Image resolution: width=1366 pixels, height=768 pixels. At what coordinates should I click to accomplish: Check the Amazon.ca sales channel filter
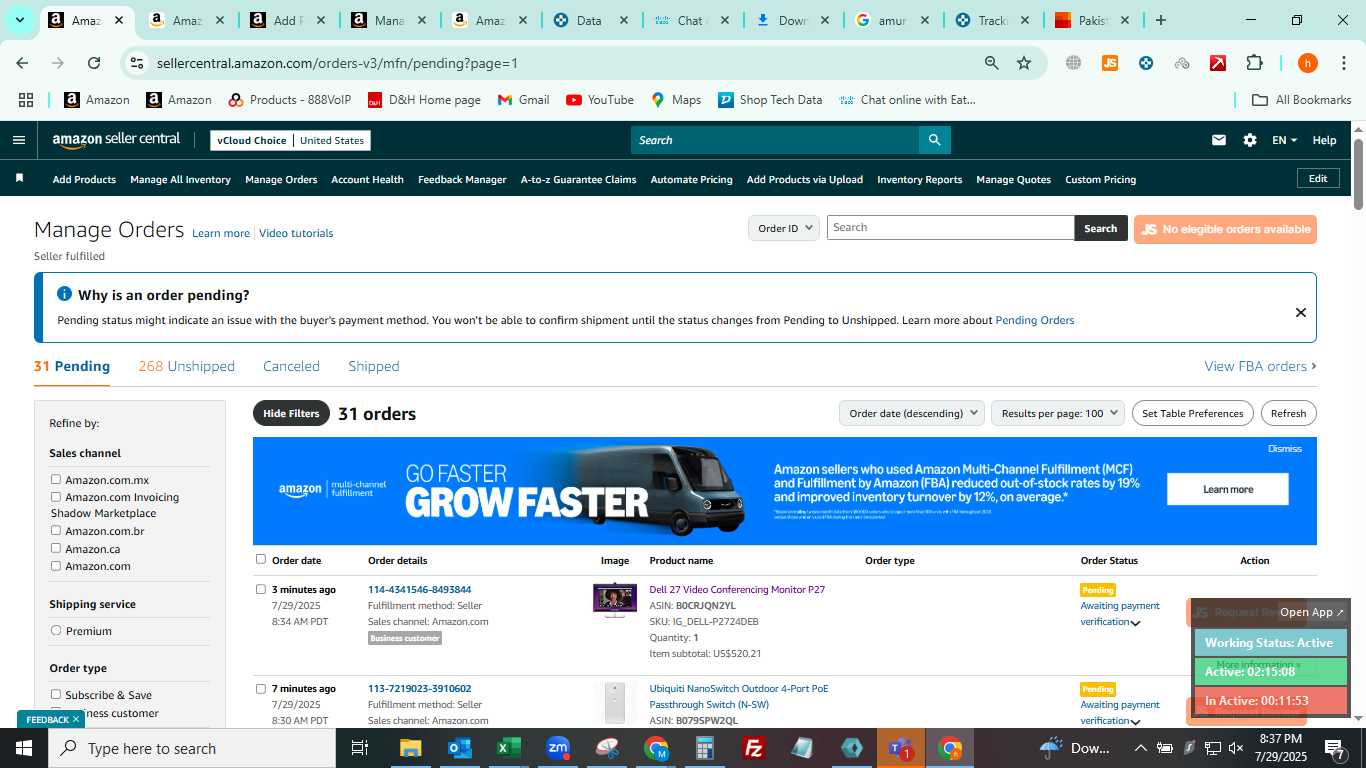click(56, 549)
